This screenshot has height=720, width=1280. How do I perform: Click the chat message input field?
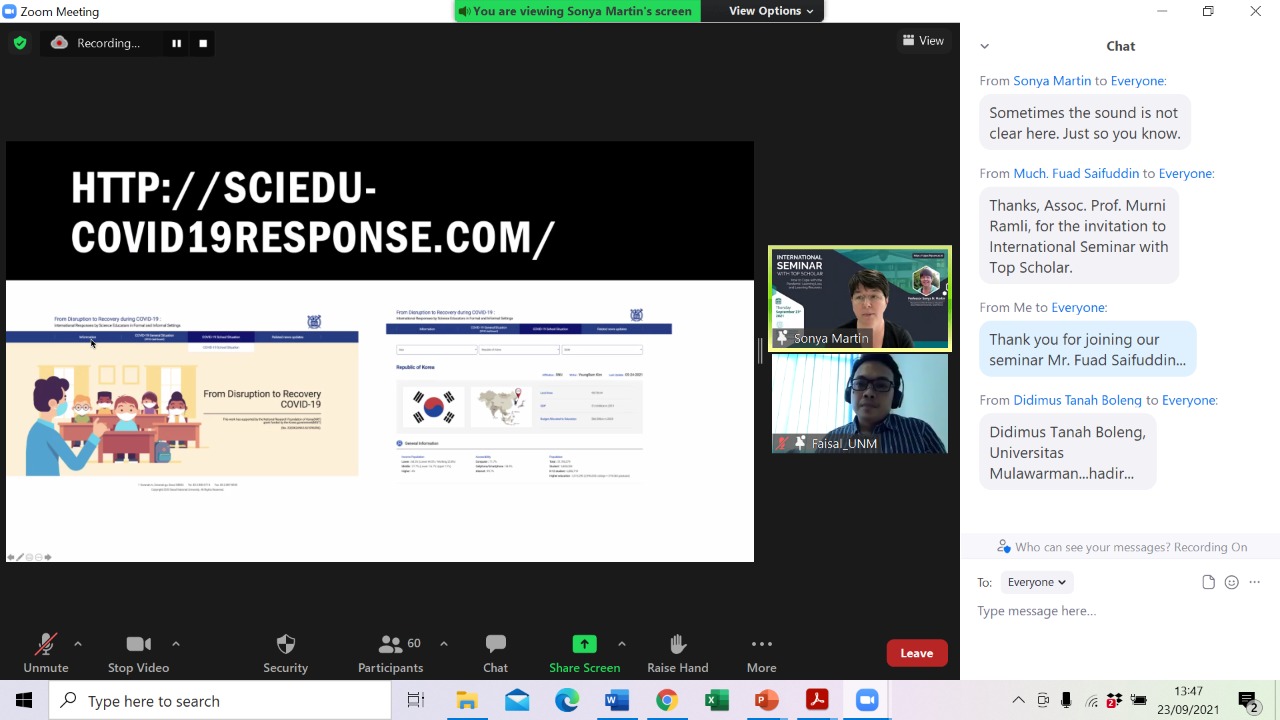click(1100, 611)
